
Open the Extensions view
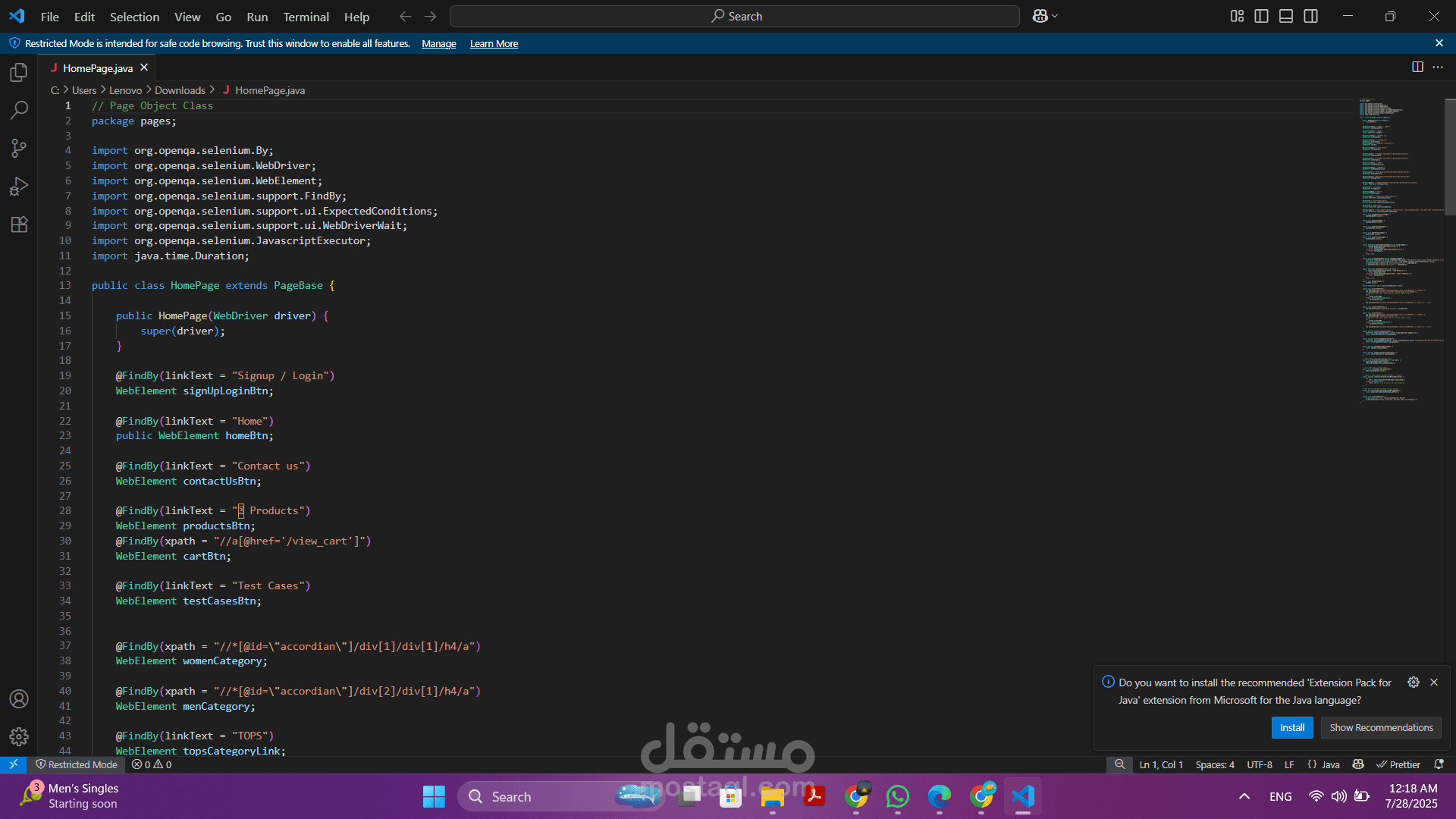pyautogui.click(x=19, y=224)
